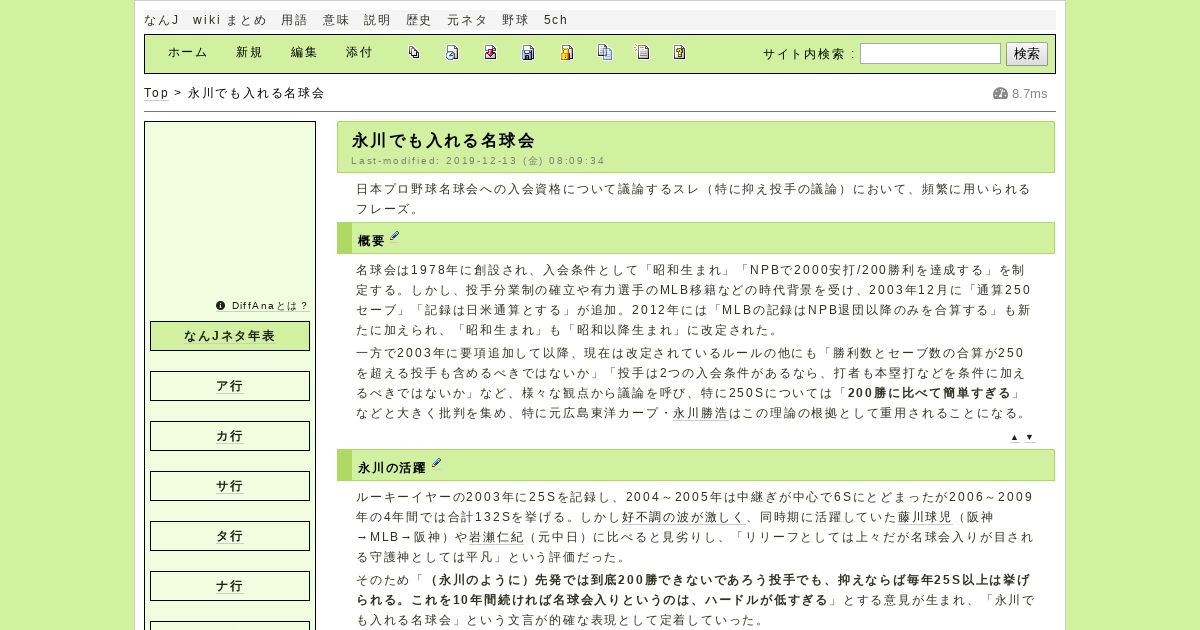This screenshot has height=630, width=1200.
Task: Click the stacked pages icon in toolbar
Action: coord(414,53)
